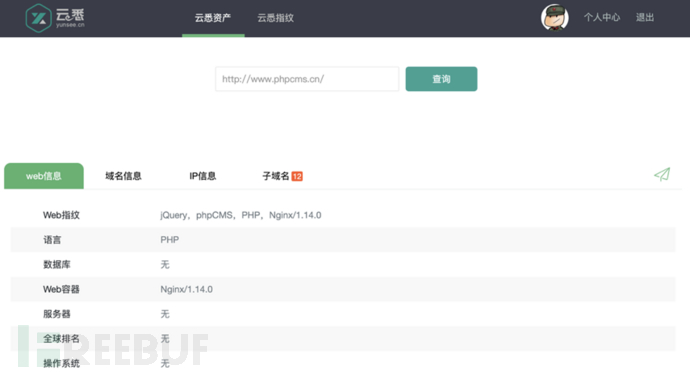
Task: Click the Yunsee logo icon
Action: pyautogui.click(x=39, y=18)
